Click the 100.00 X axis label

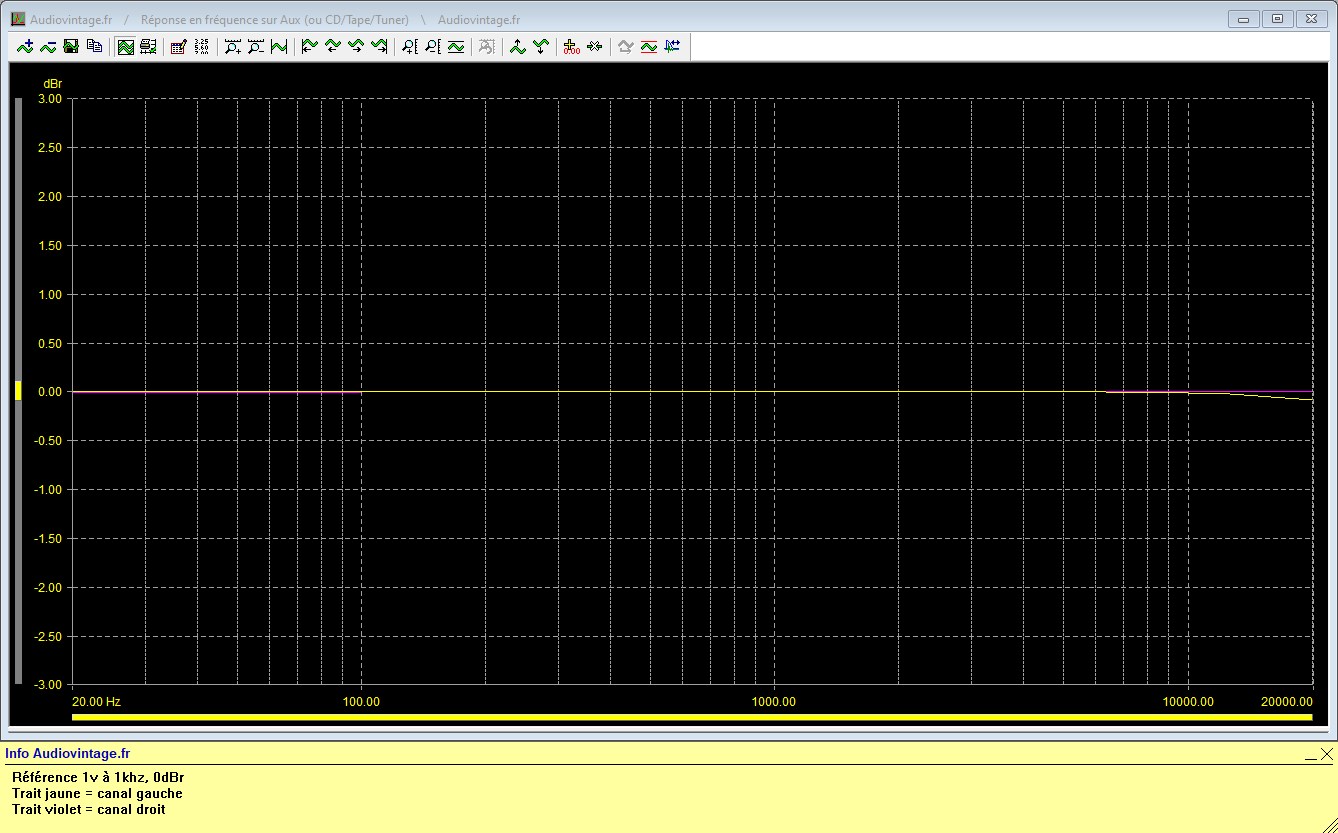tap(361, 701)
